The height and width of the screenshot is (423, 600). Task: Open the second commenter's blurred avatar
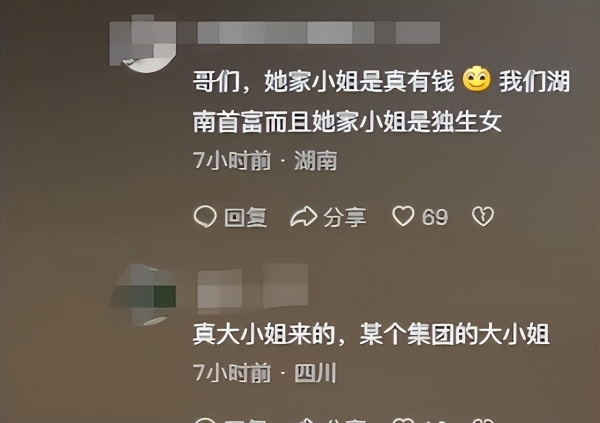[144, 295]
